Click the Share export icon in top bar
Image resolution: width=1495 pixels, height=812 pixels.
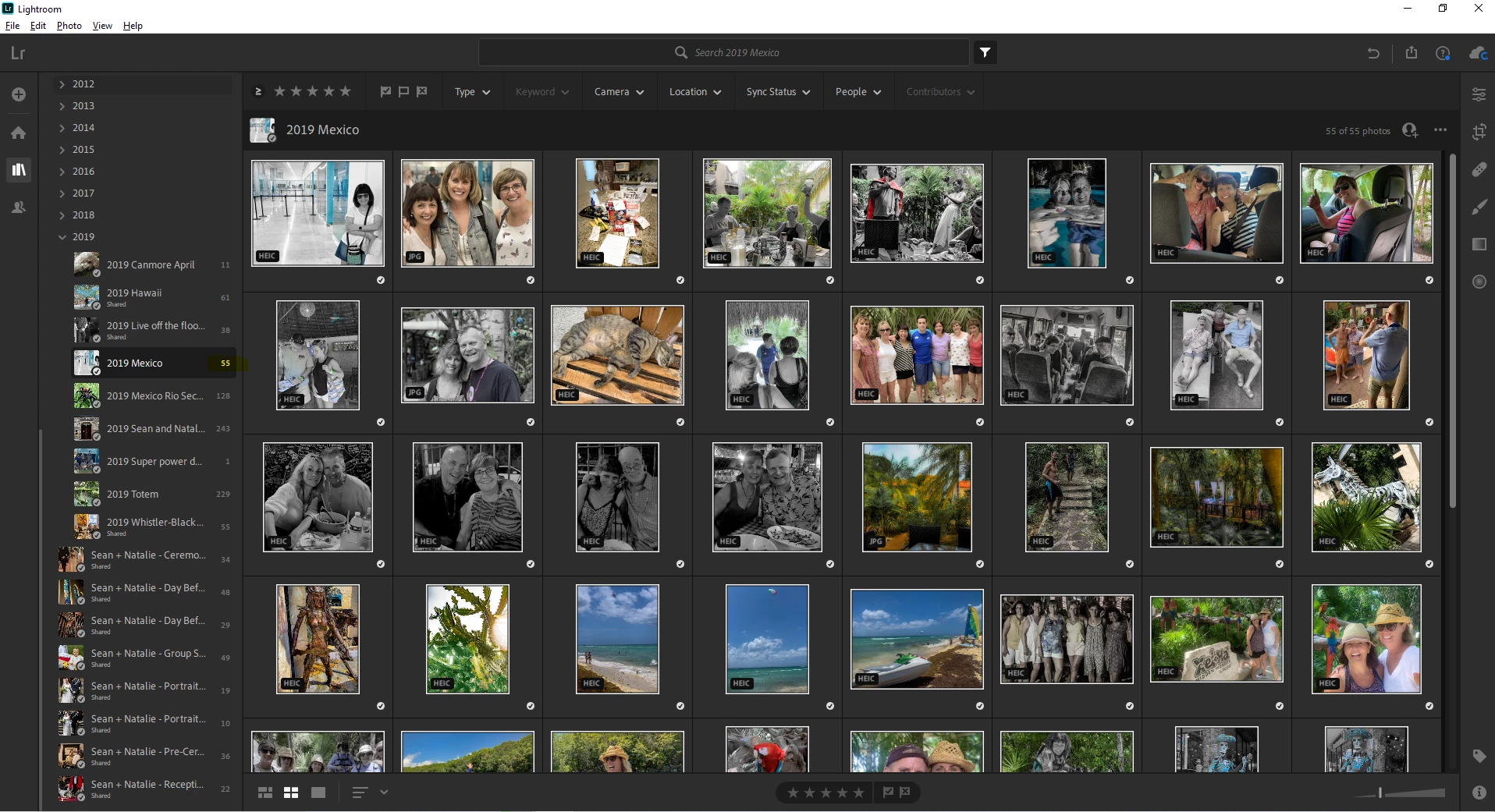[x=1412, y=53]
